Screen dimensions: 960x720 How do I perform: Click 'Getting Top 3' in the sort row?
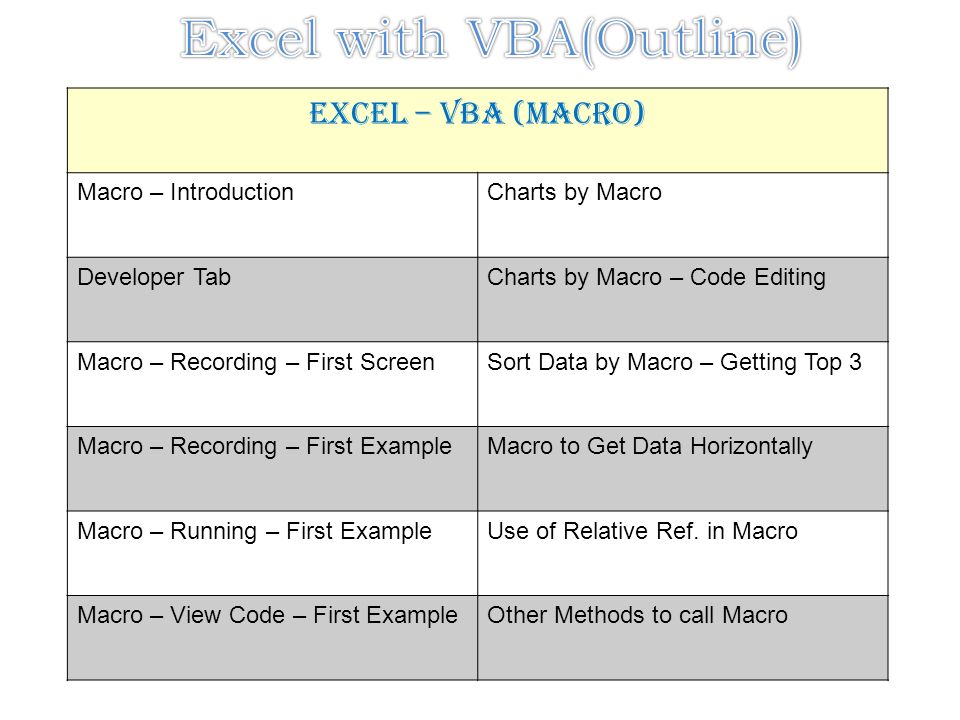(x=791, y=362)
